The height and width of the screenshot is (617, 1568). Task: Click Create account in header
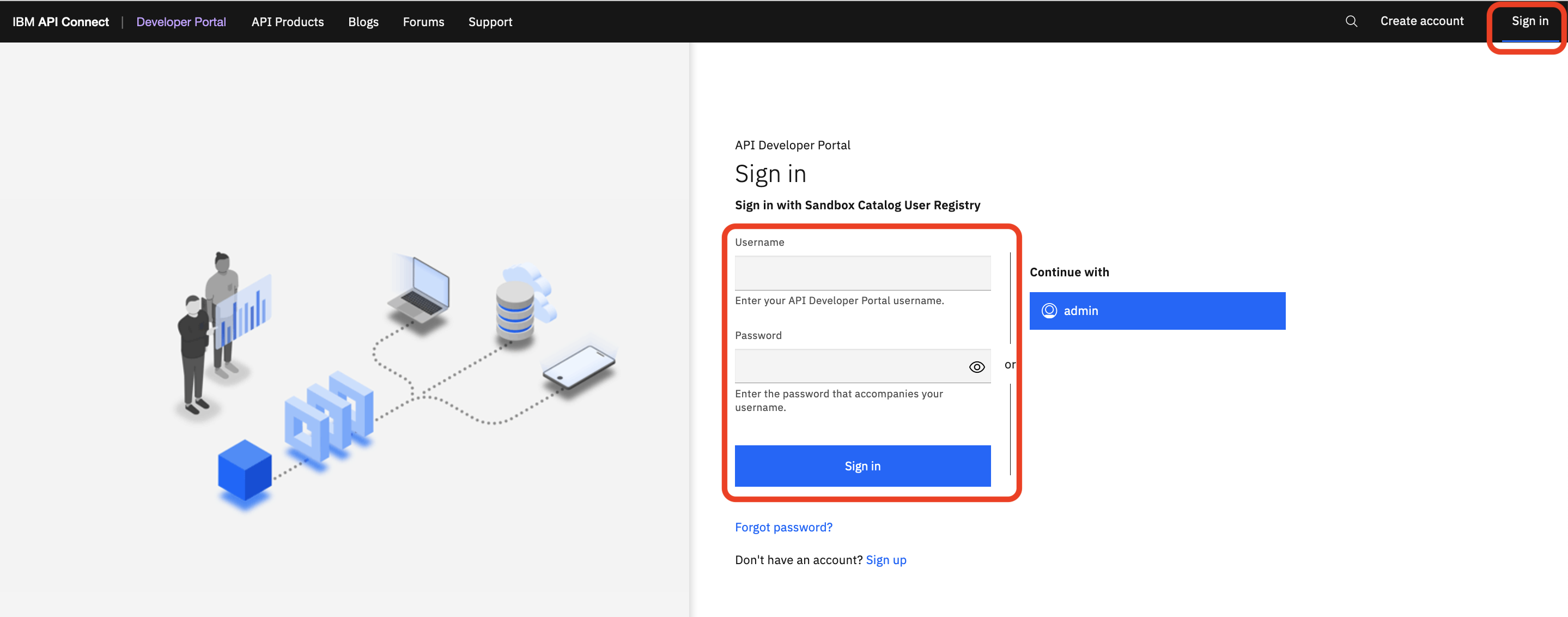click(x=1421, y=21)
